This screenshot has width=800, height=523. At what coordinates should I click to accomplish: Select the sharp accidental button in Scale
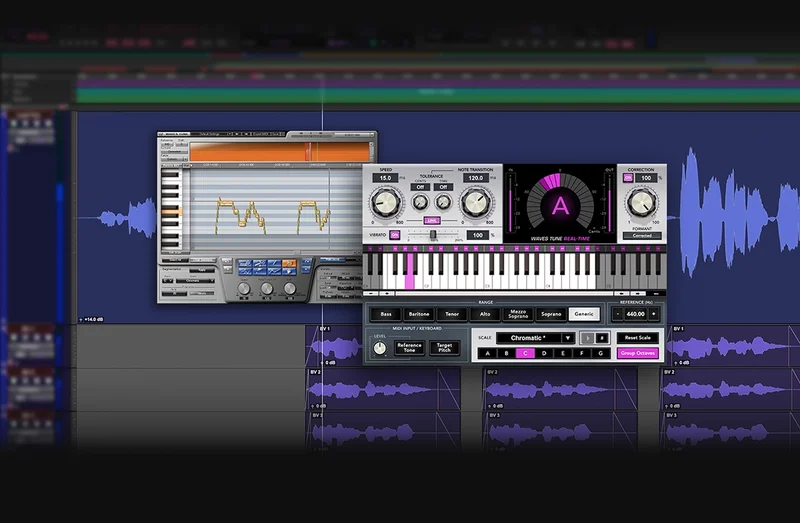coord(602,338)
